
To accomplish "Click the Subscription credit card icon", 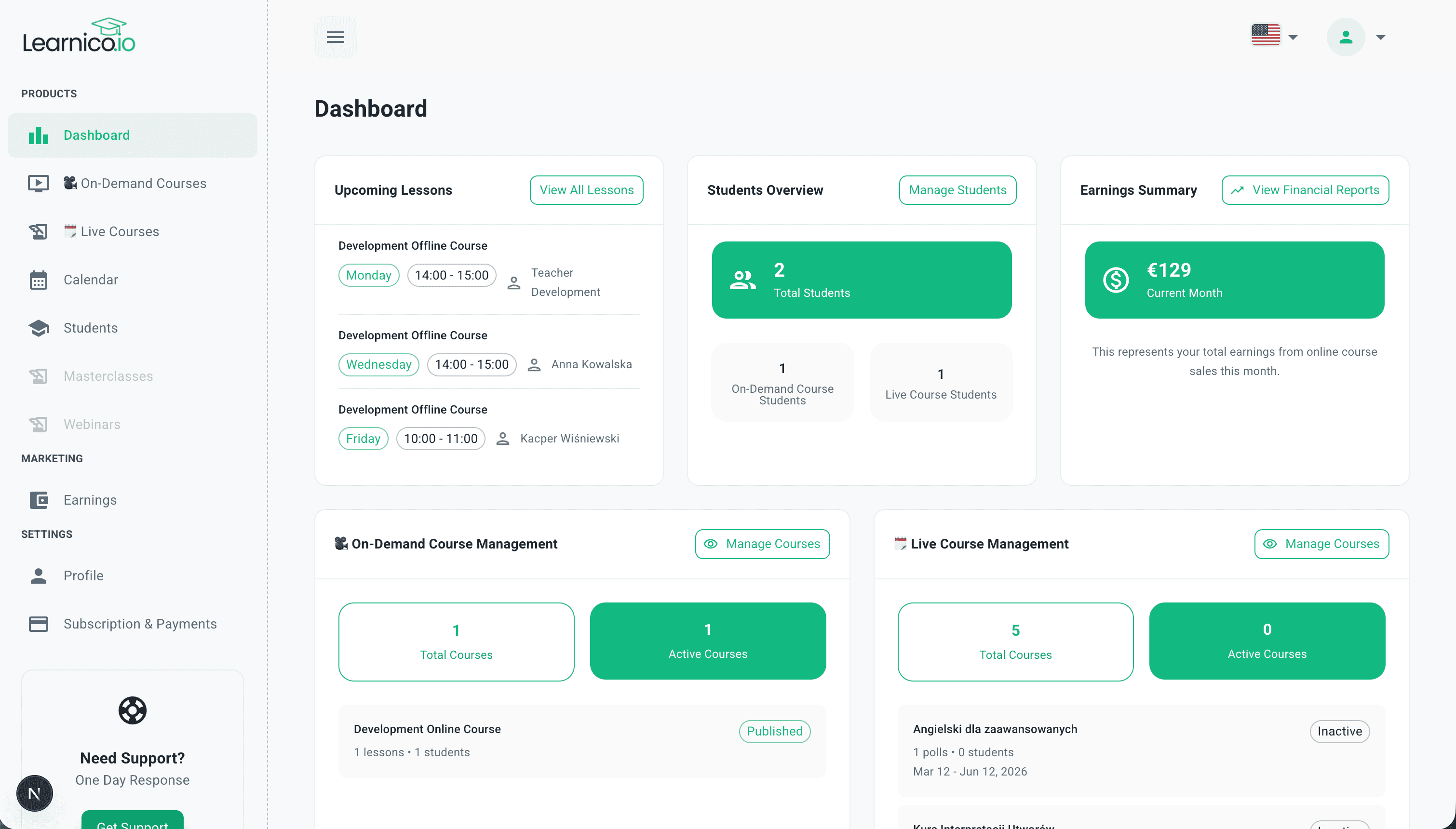I will click(38, 624).
